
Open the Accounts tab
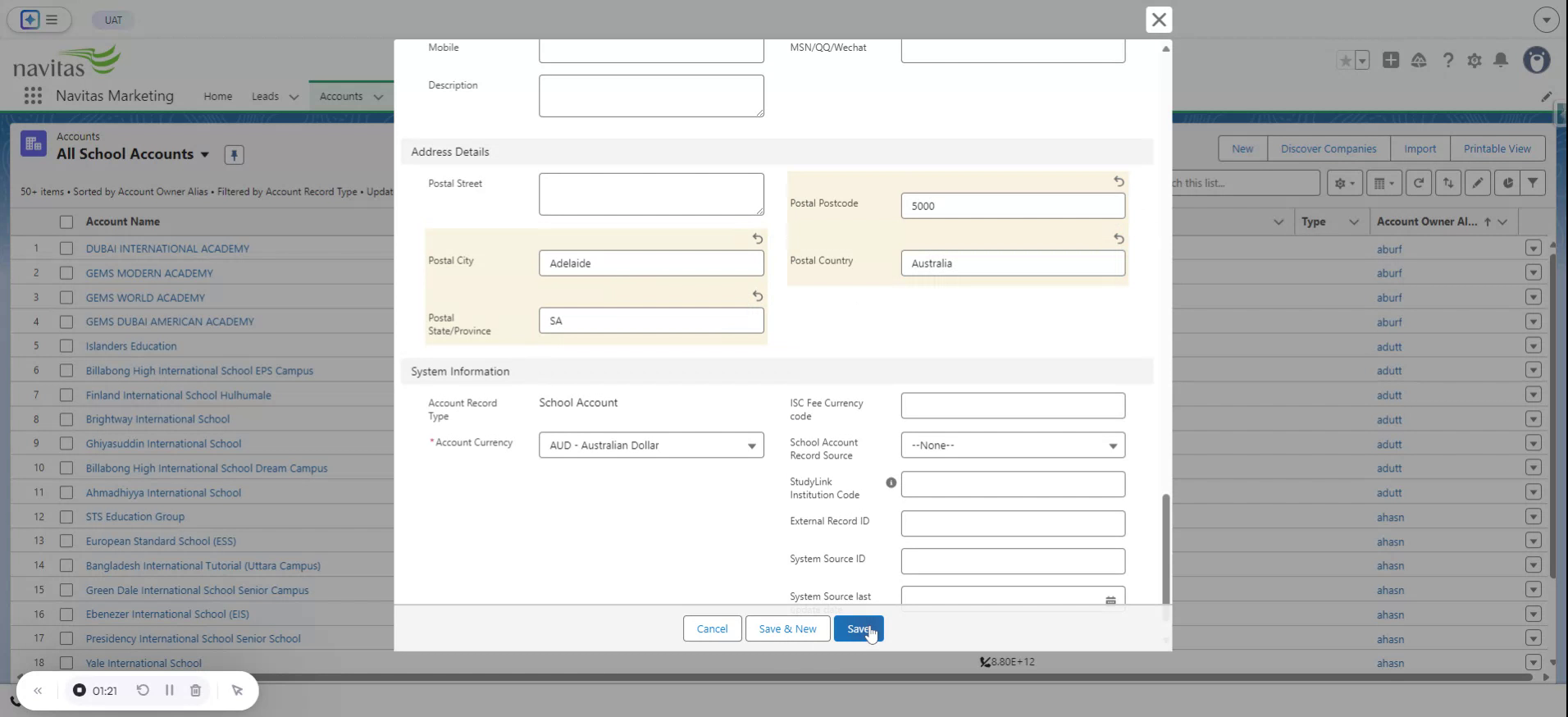[341, 96]
